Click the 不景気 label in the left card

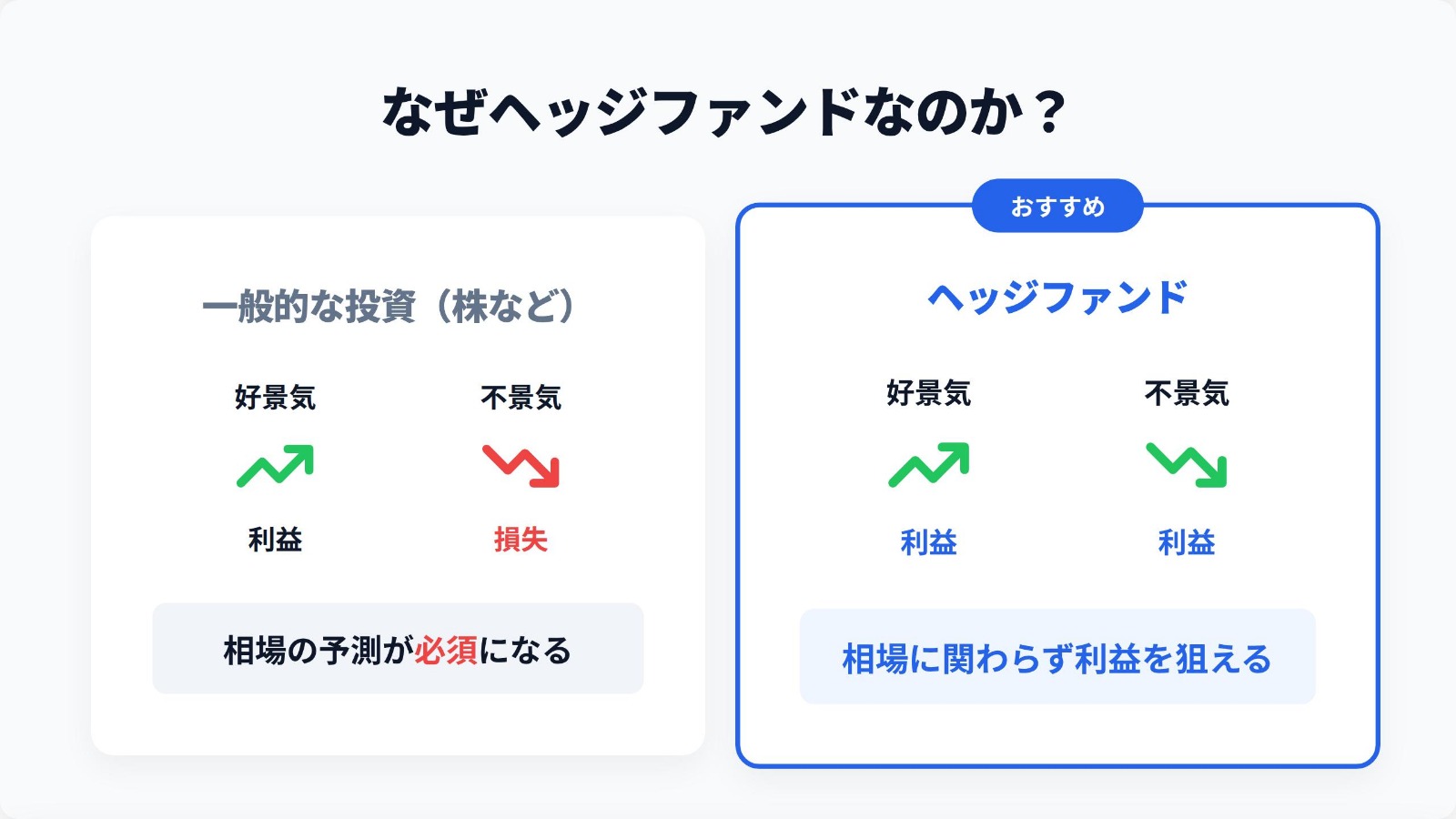point(521,398)
